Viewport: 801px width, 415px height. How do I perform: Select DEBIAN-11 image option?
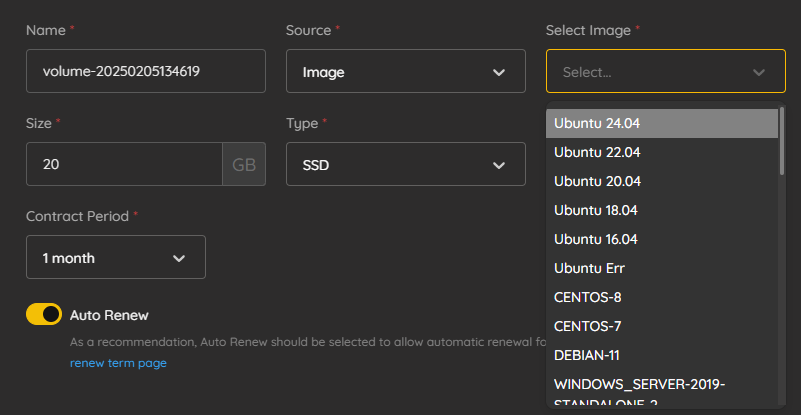pos(662,355)
